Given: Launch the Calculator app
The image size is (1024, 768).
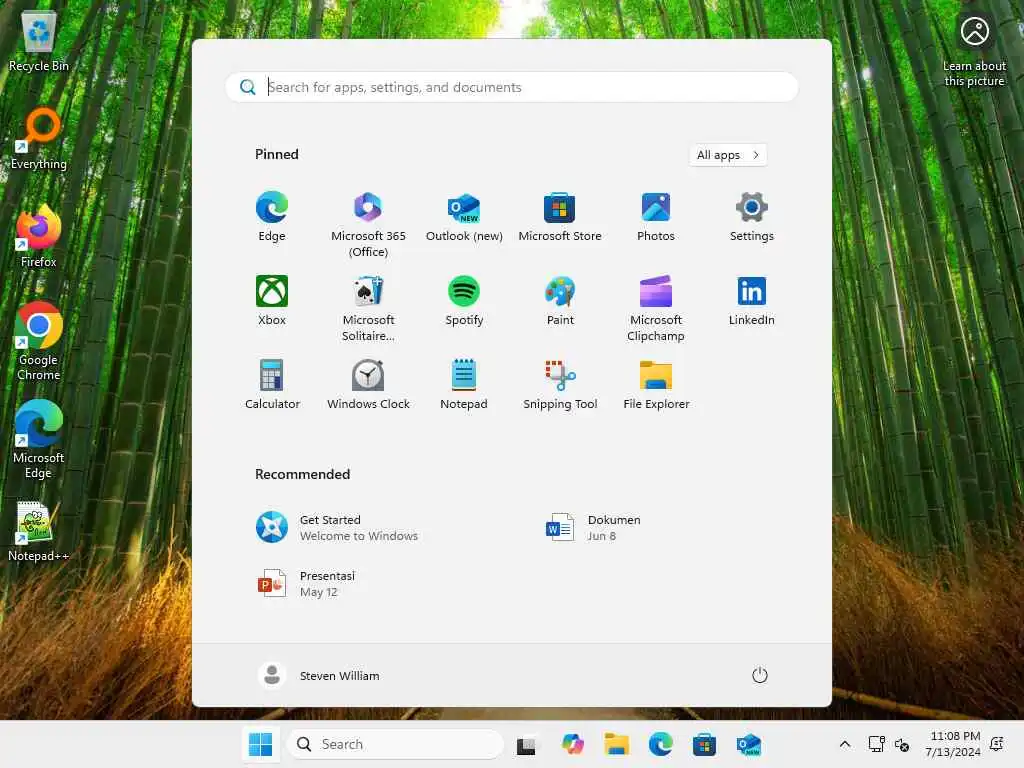Looking at the screenshot, I should [x=272, y=385].
